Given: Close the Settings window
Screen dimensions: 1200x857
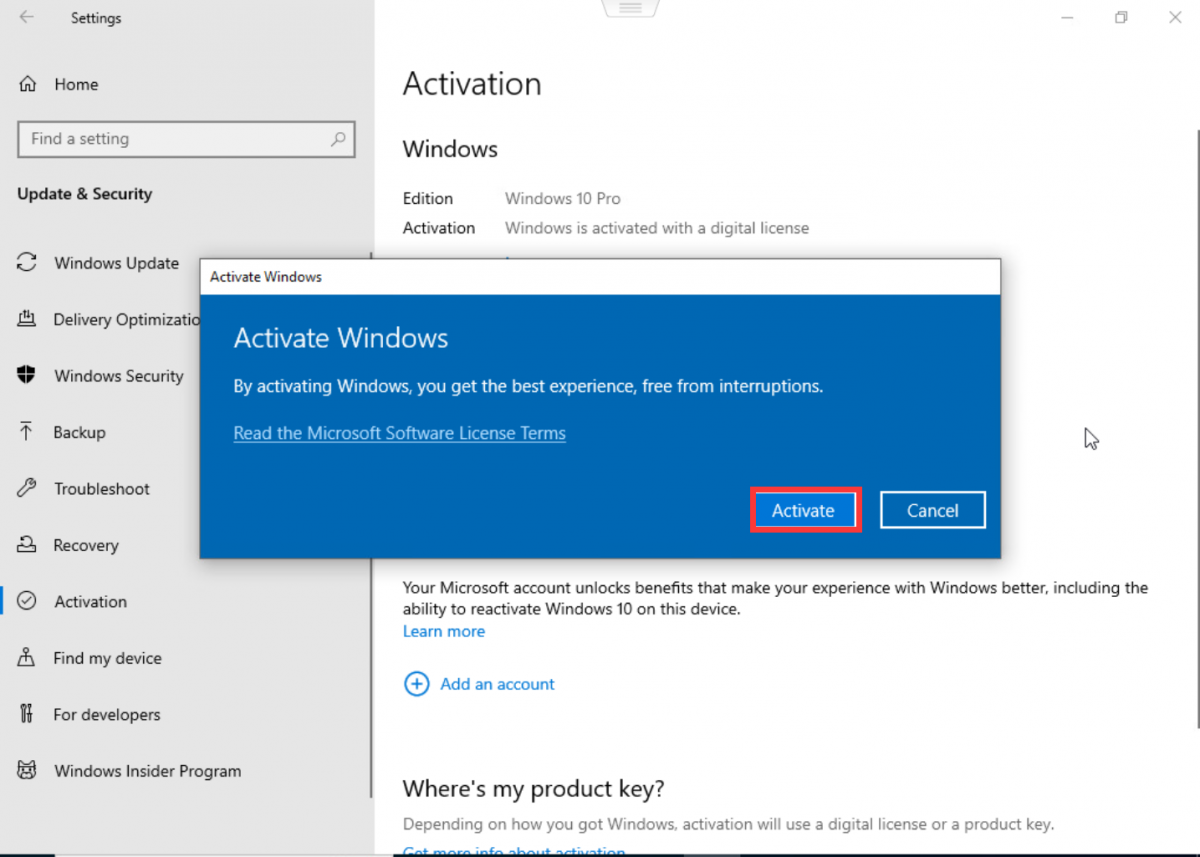Looking at the screenshot, I should point(1176,17).
